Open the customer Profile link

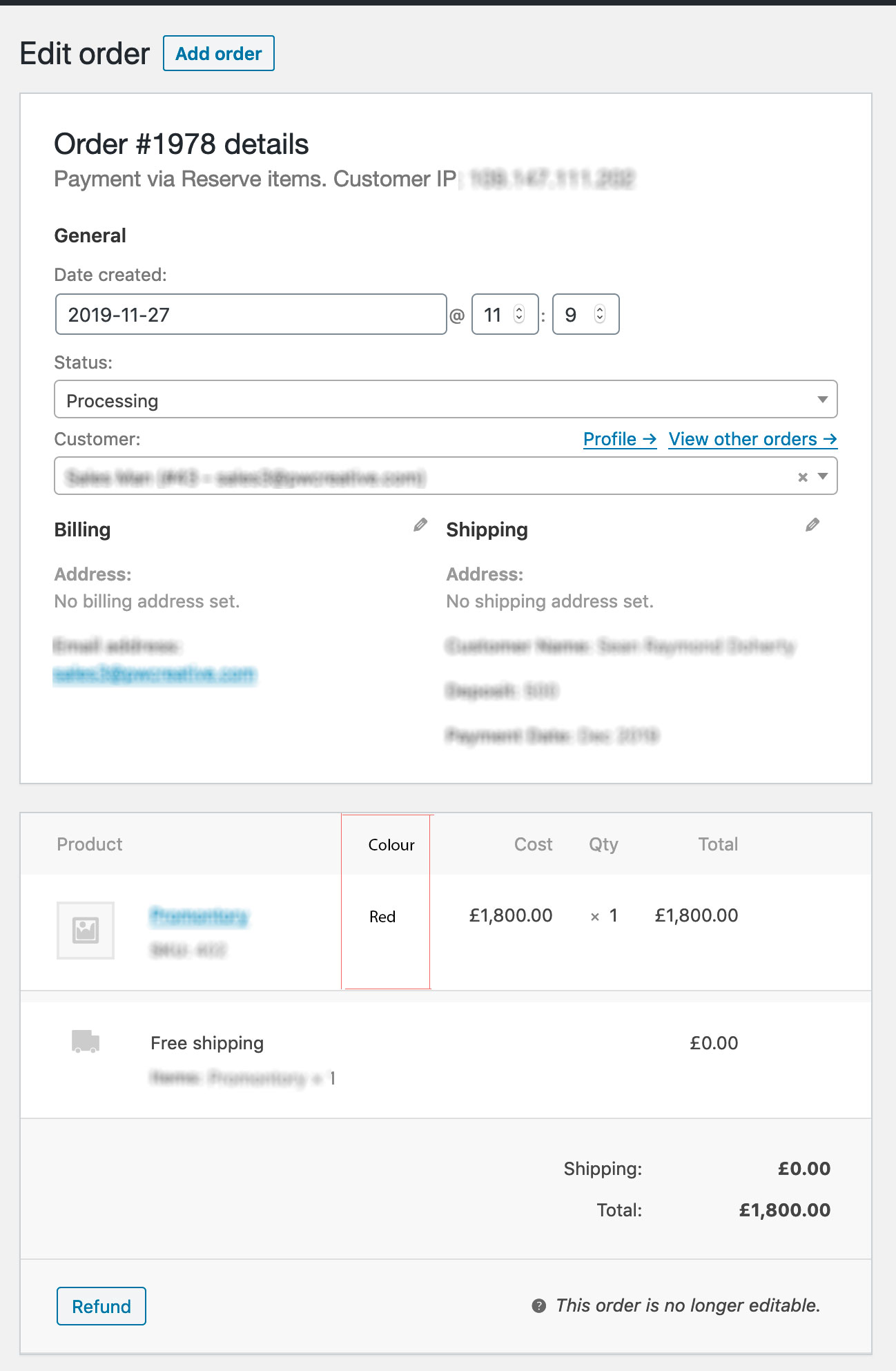619,439
